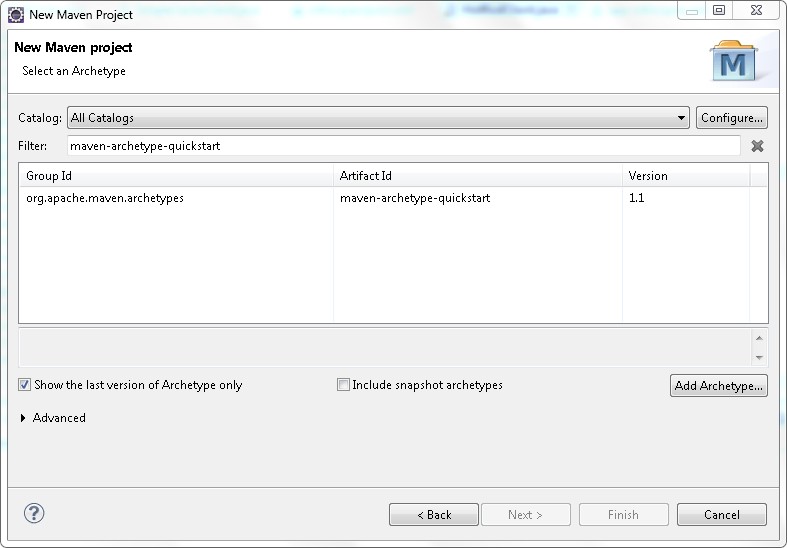Click the help question mark icon

(x=34, y=514)
